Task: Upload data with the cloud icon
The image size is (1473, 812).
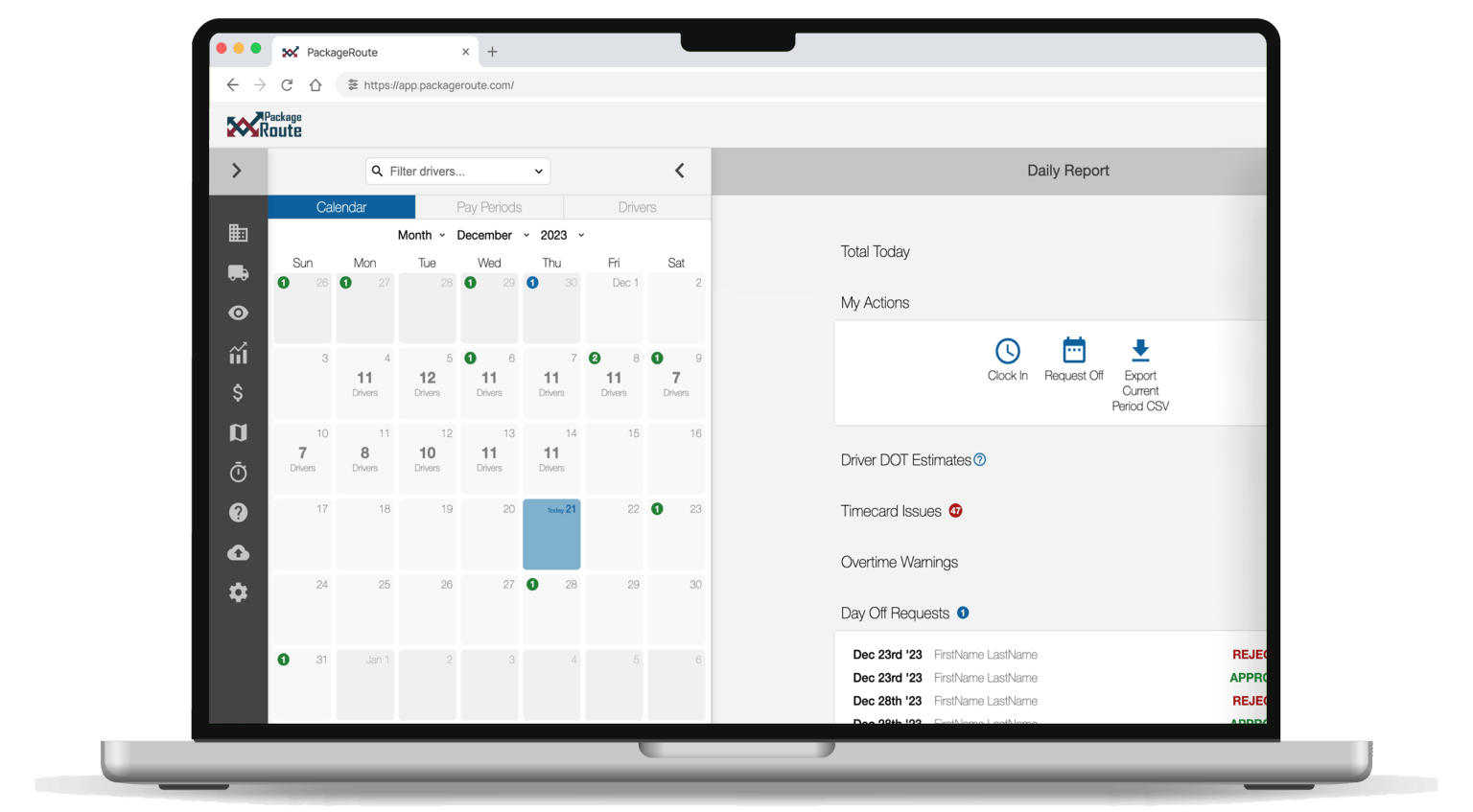Action: point(238,552)
